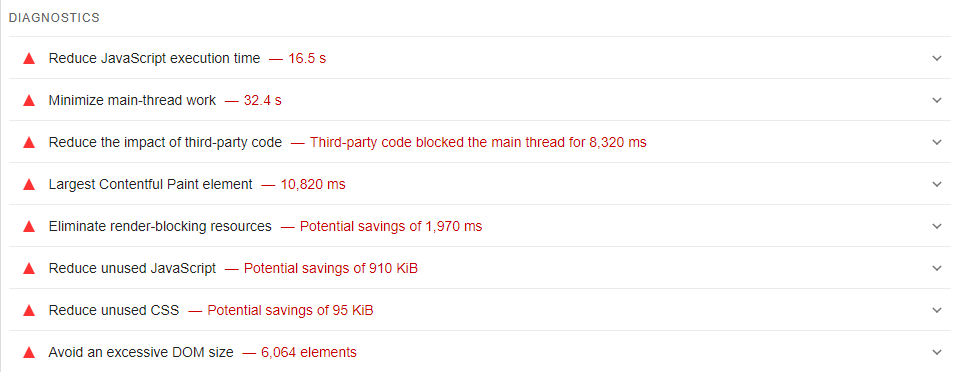Click red warning triangle beside JavaScript execution time
Viewport: 959px width, 372px height.
click(x=29, y=59)
